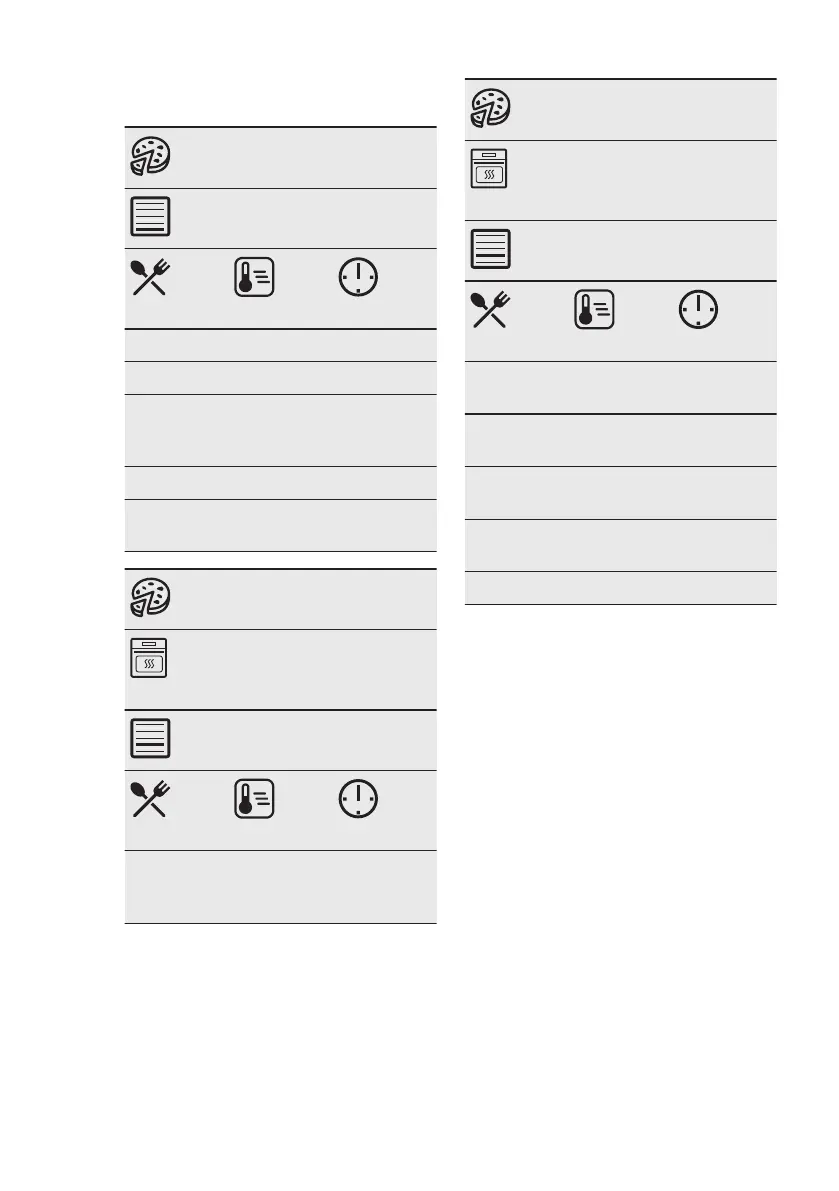Click the pizza icon in bottom-left table

(x=150, y=597)
